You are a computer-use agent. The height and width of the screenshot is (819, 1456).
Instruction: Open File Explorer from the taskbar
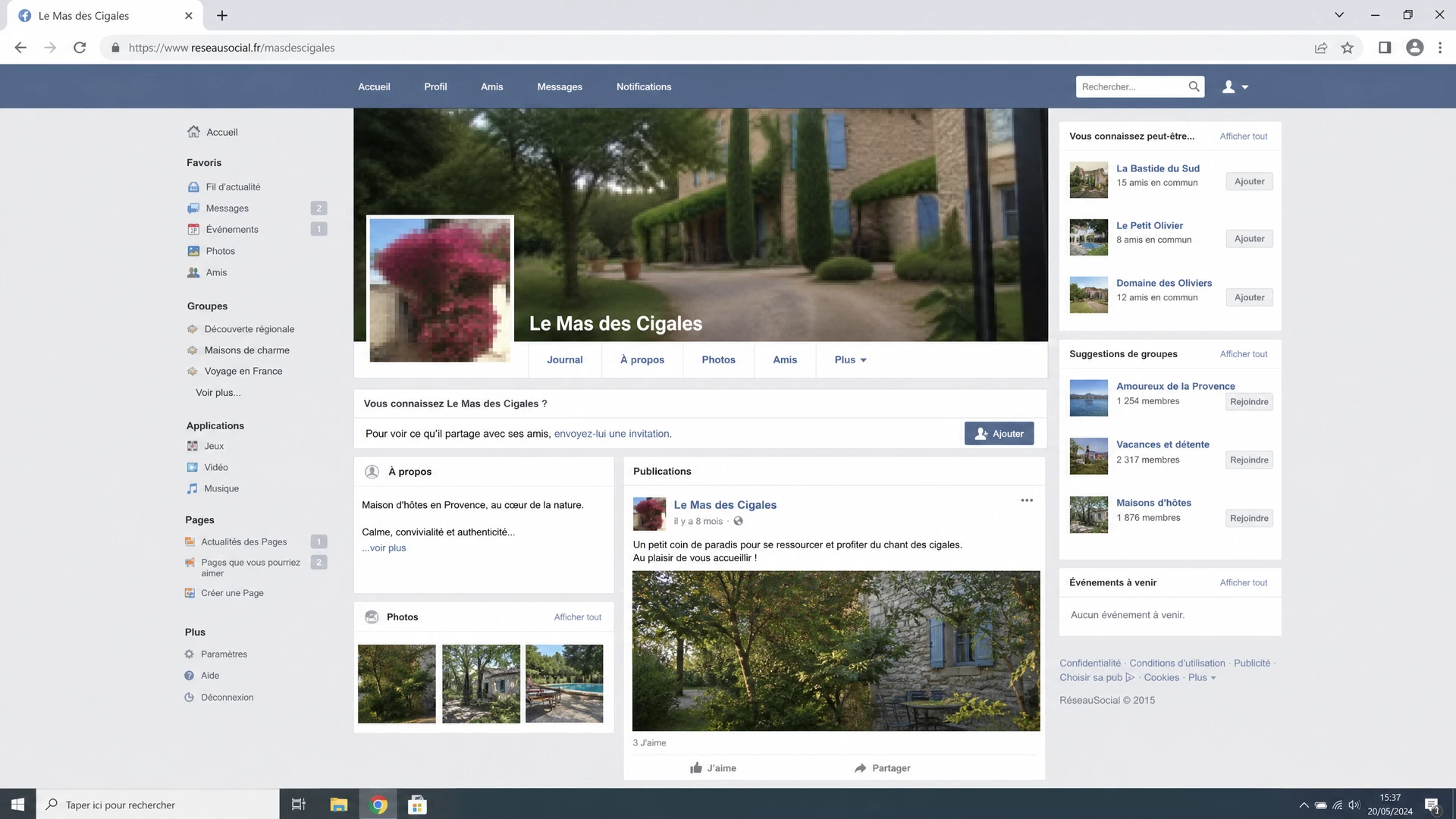(x=338, y=805)
